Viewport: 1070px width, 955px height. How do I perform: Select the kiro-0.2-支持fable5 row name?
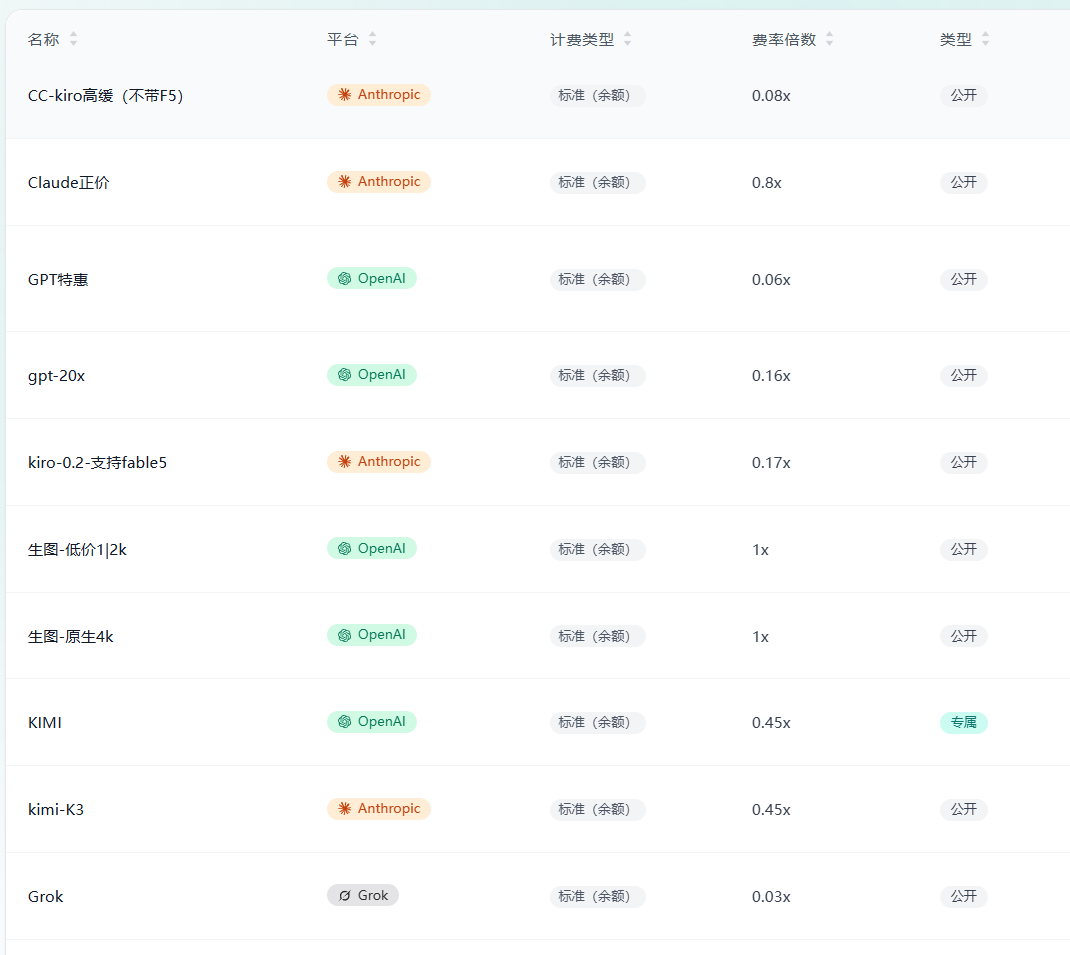pyautogui.click(x=98, y=463)
